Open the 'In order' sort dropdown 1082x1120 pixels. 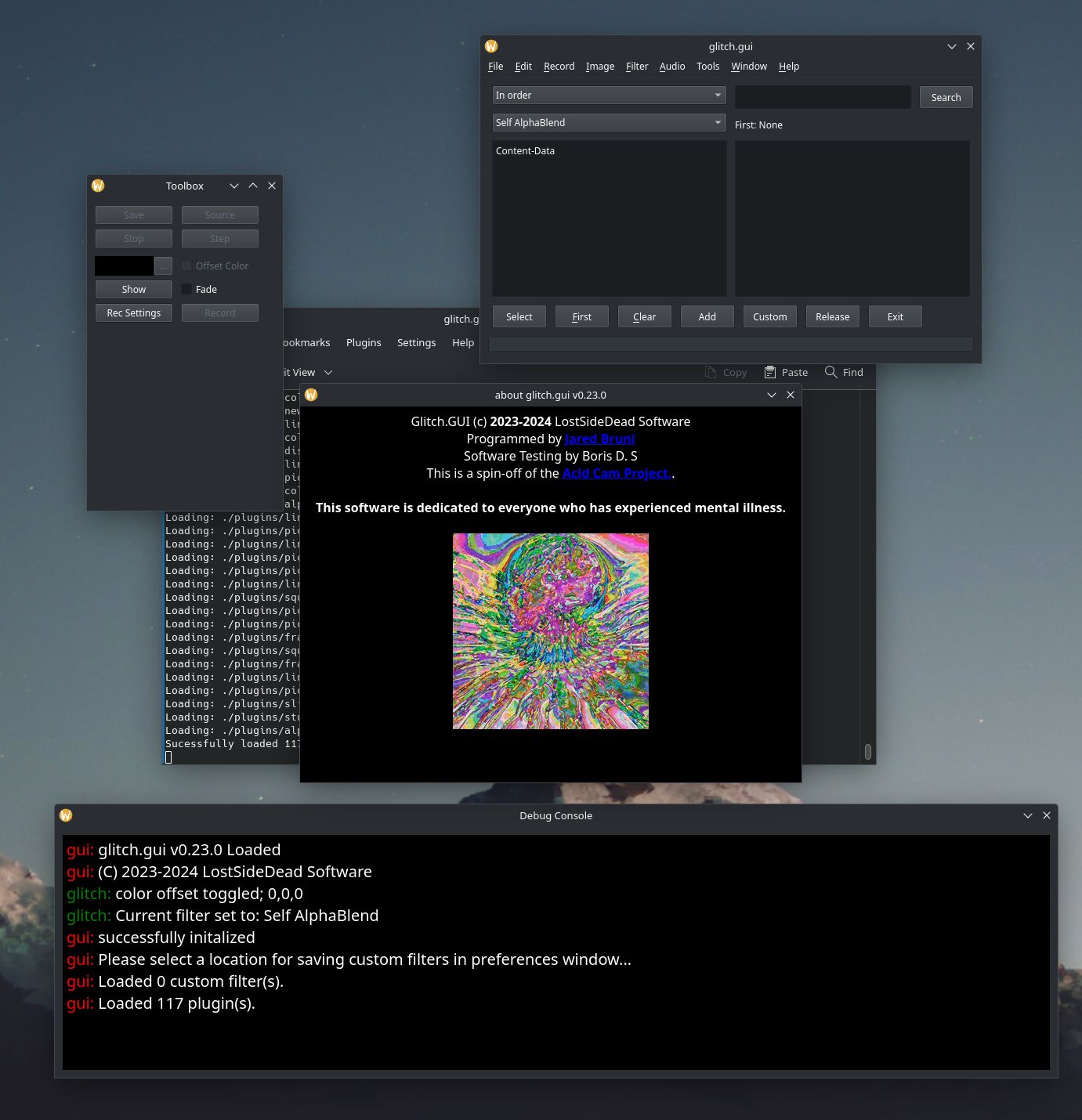tap(609, 95)
